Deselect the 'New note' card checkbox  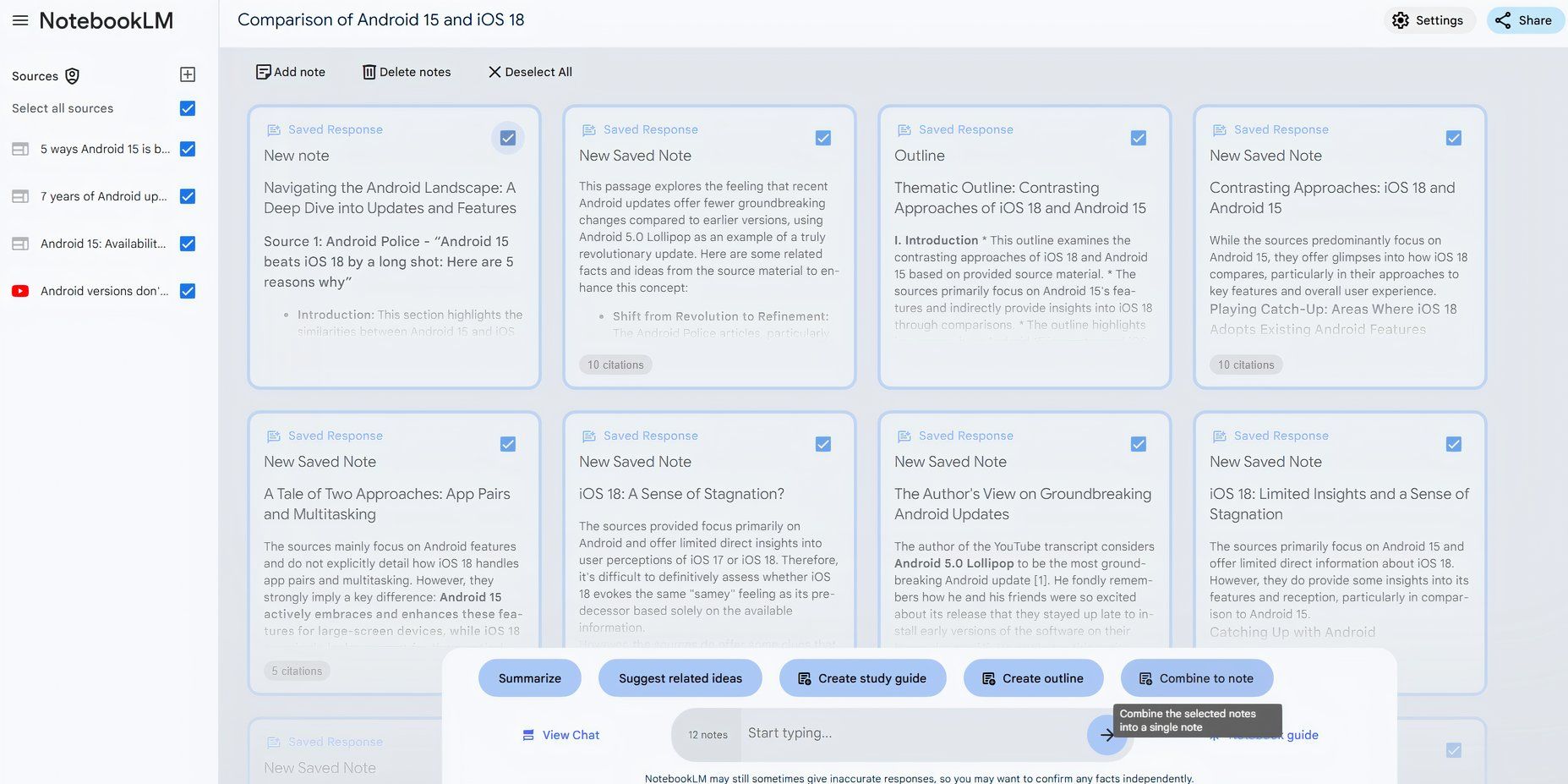508,138
